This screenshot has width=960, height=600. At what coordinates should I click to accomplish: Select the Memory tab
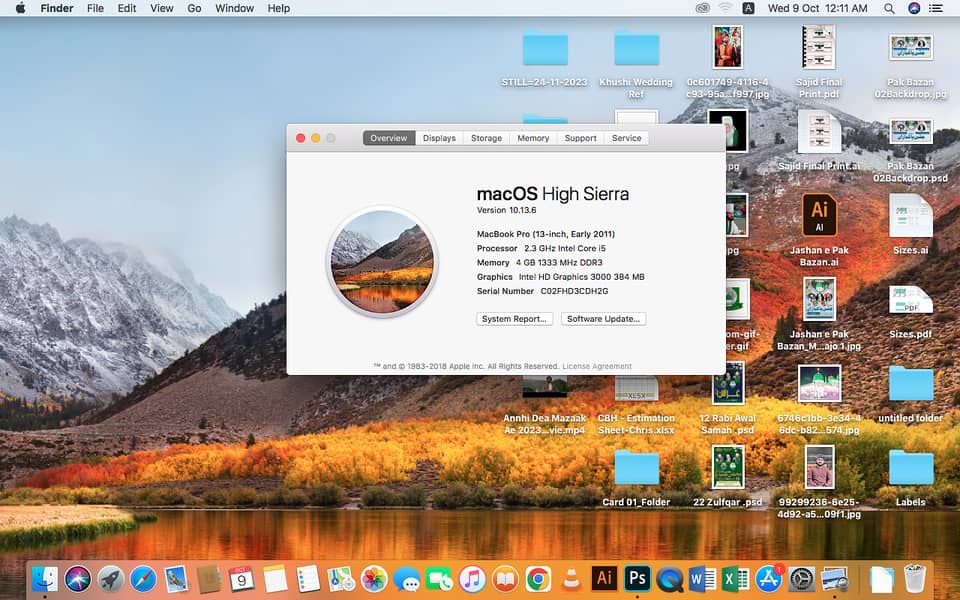click(533, 138)
